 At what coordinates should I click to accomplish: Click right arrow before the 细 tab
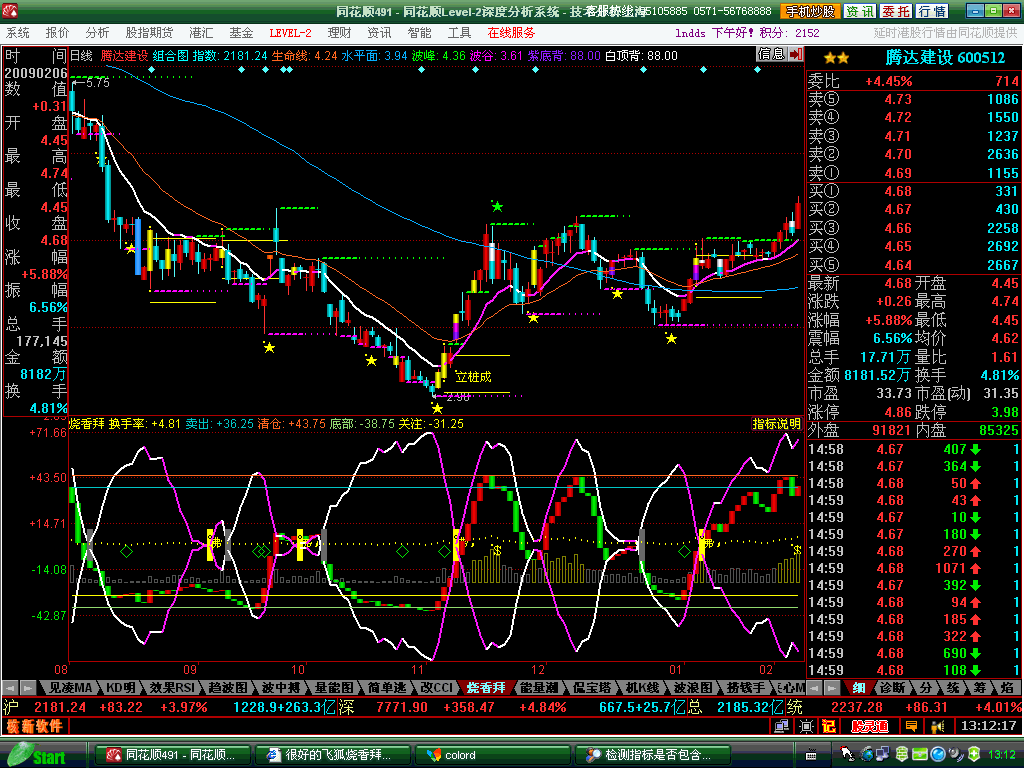831,688
